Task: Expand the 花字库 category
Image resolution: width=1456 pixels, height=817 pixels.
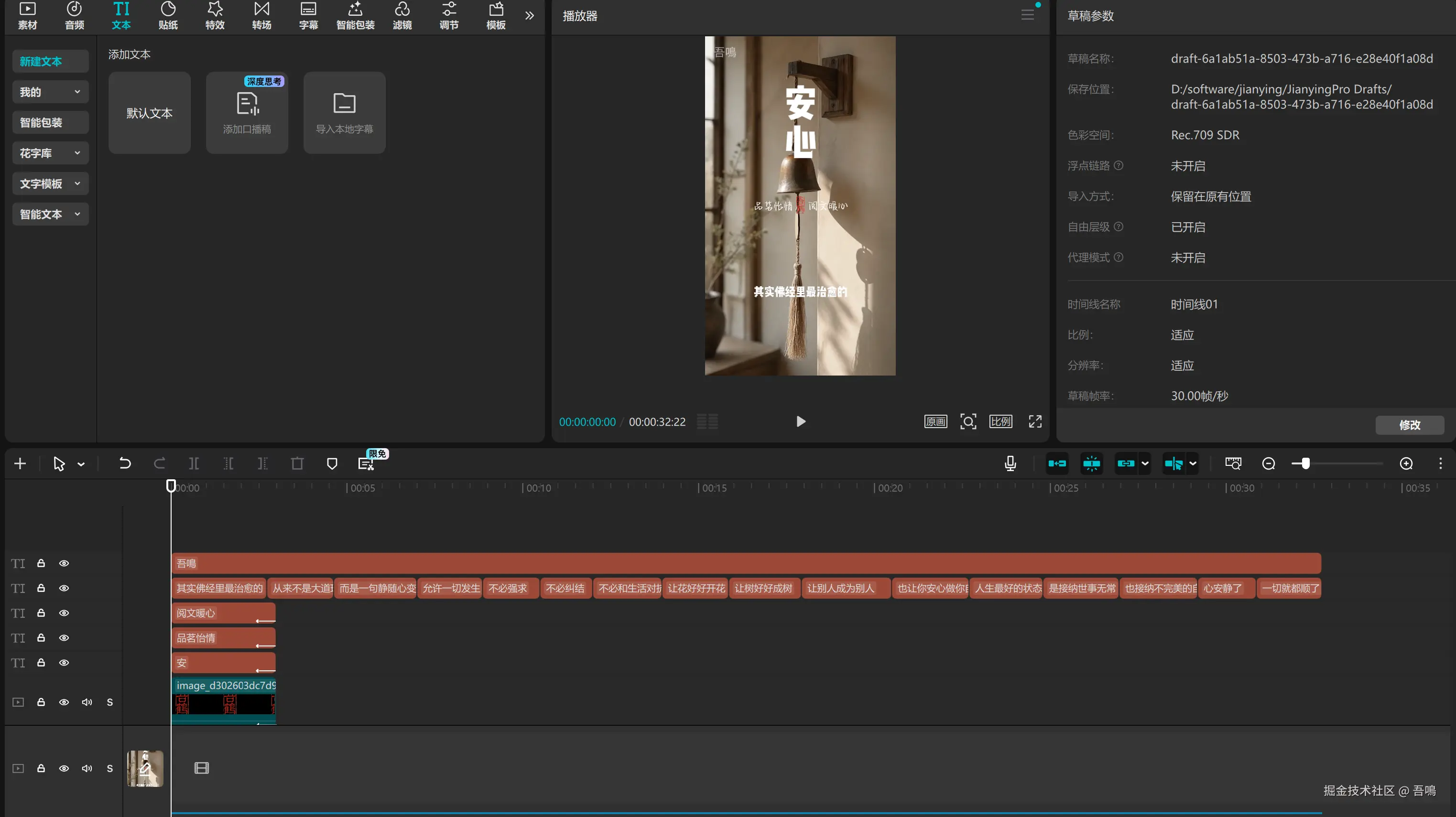Action: 50,153
